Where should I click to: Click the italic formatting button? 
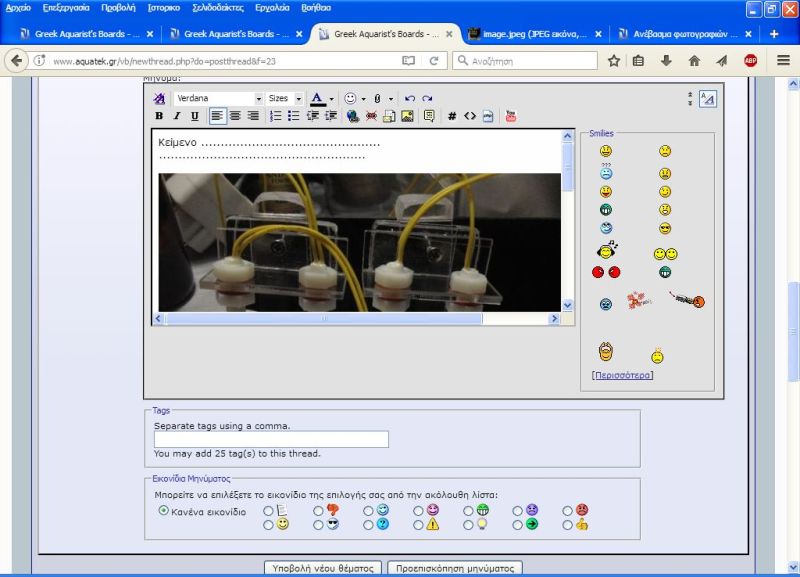coord(177,116)
